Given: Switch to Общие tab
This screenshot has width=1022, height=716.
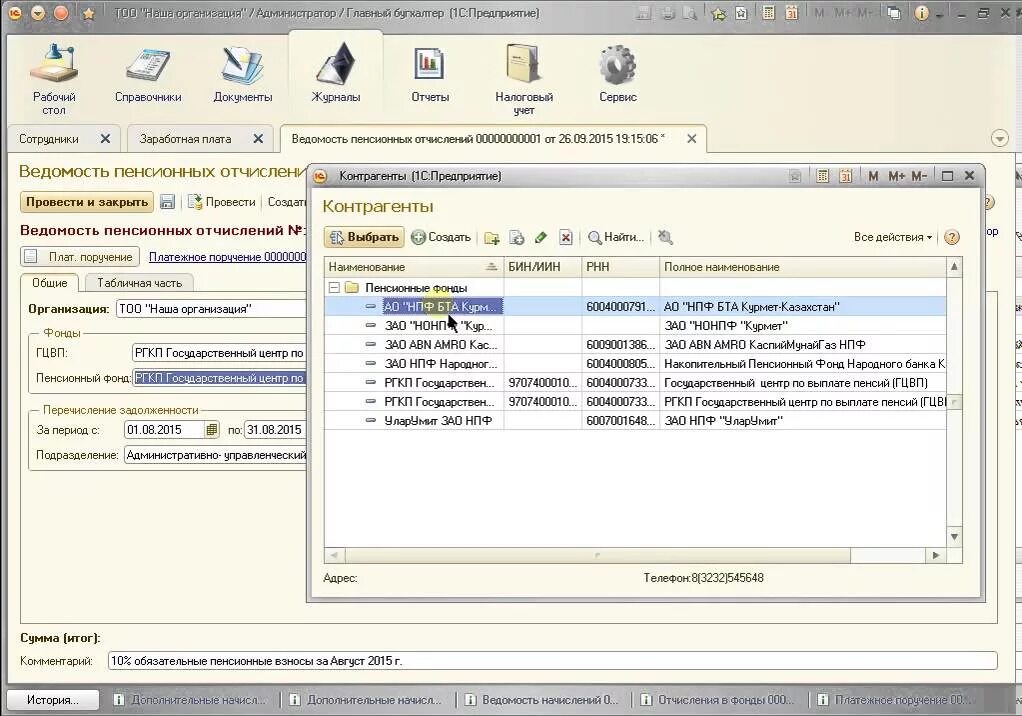Looking at the screenshot, I should coord(50,283).
